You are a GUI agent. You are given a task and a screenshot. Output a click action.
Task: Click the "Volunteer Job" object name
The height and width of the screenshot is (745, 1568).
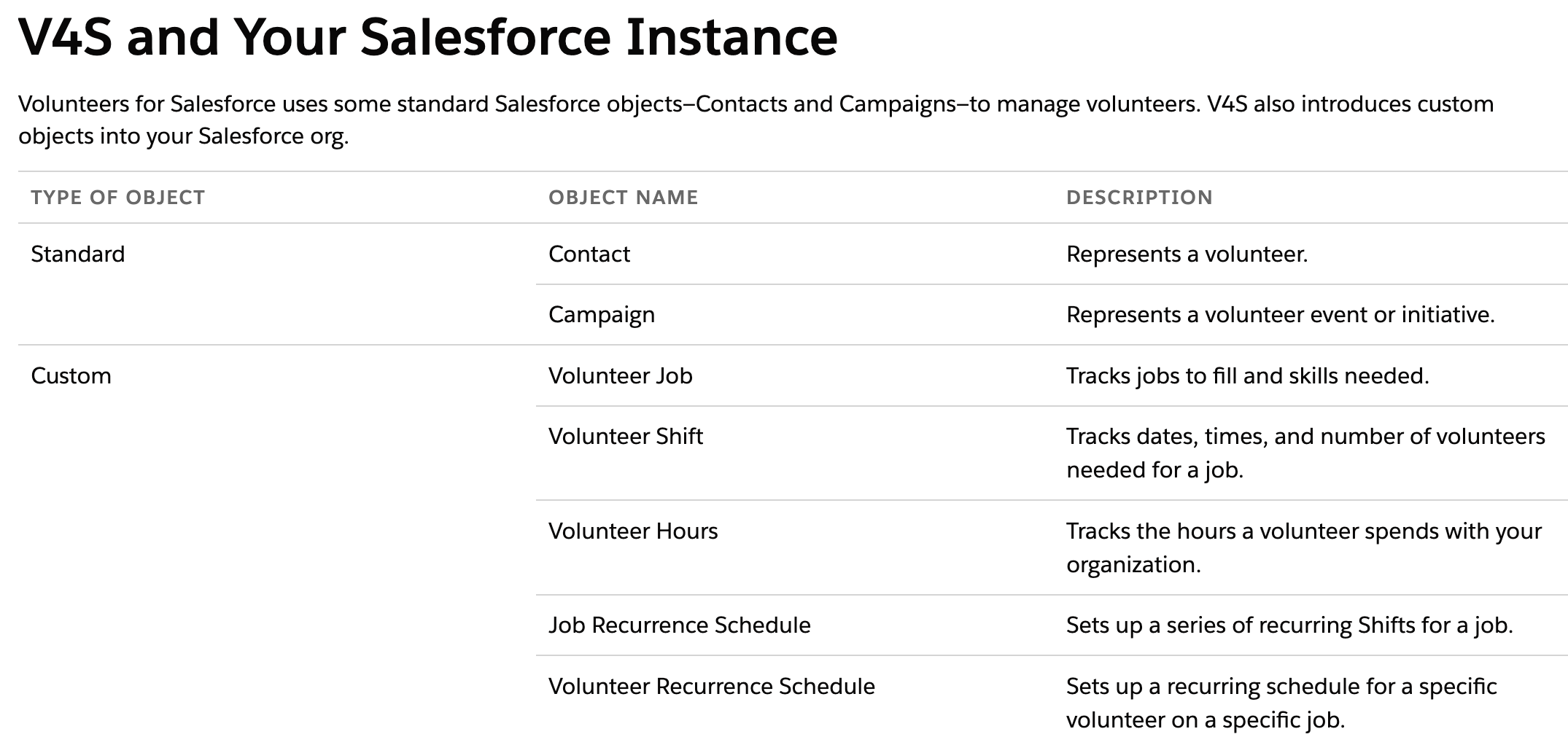[x=621, y=376]
